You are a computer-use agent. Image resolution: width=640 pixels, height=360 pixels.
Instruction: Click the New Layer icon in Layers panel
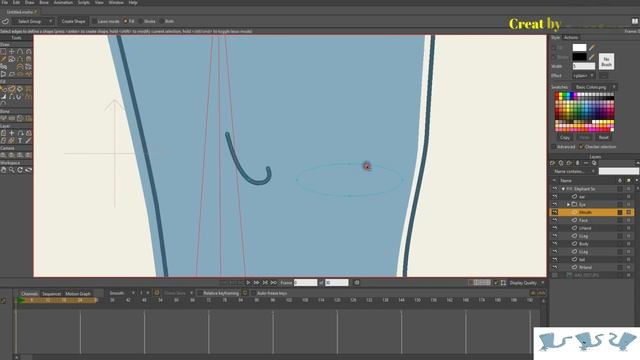(x=553, y=163)
